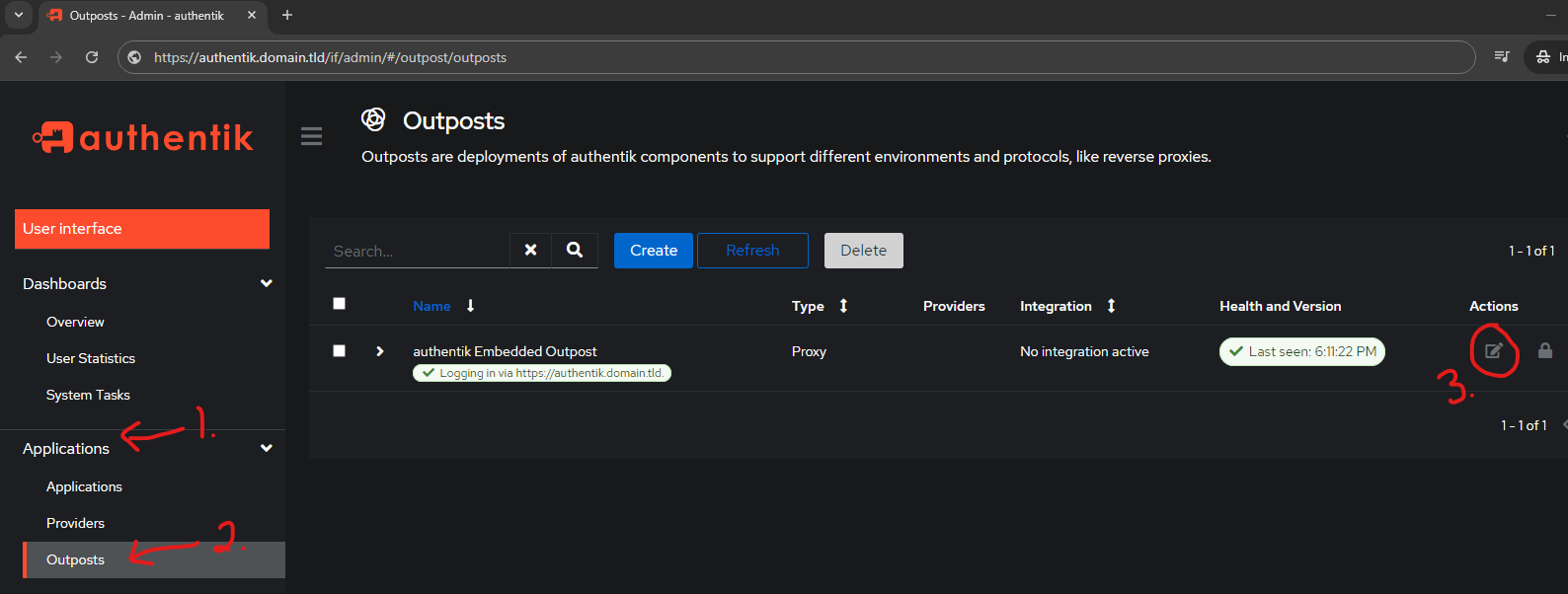
Task: Click the Outposts page heading
Action: tap(453, 120)
